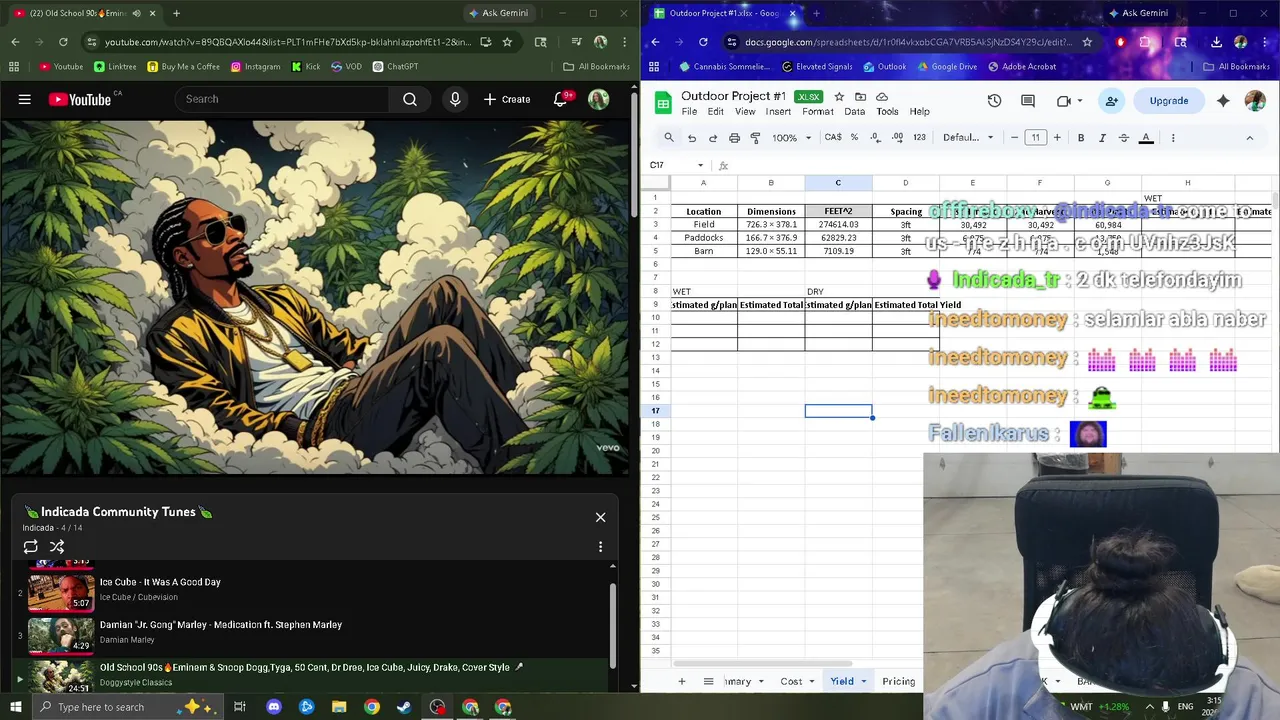1280x720 pixels.
Task: Open the Buy Me a Coffee bookmark
Action: pos(183,67)
